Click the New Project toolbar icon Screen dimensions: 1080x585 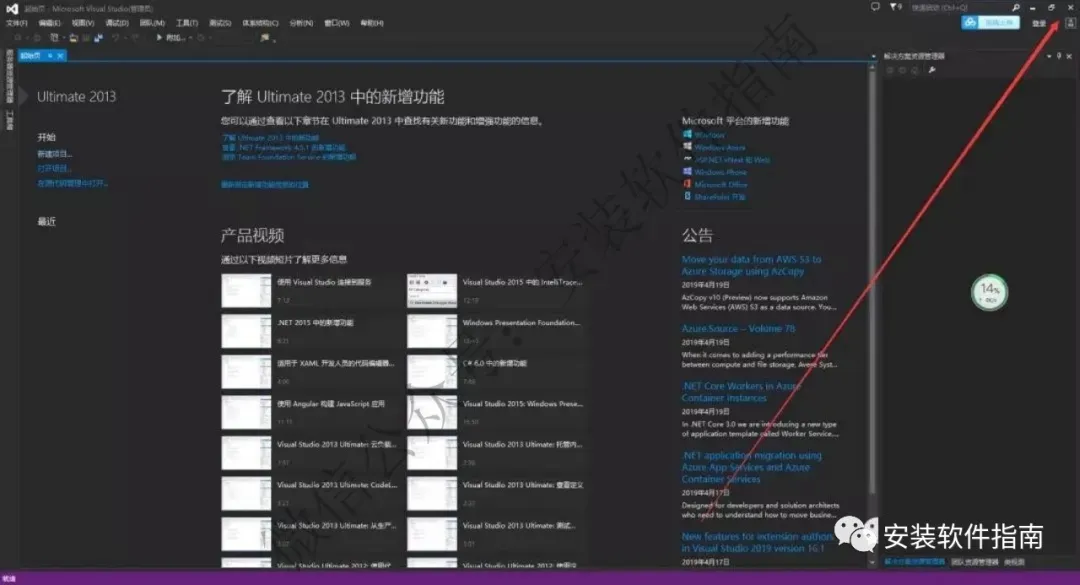[54, 38]
